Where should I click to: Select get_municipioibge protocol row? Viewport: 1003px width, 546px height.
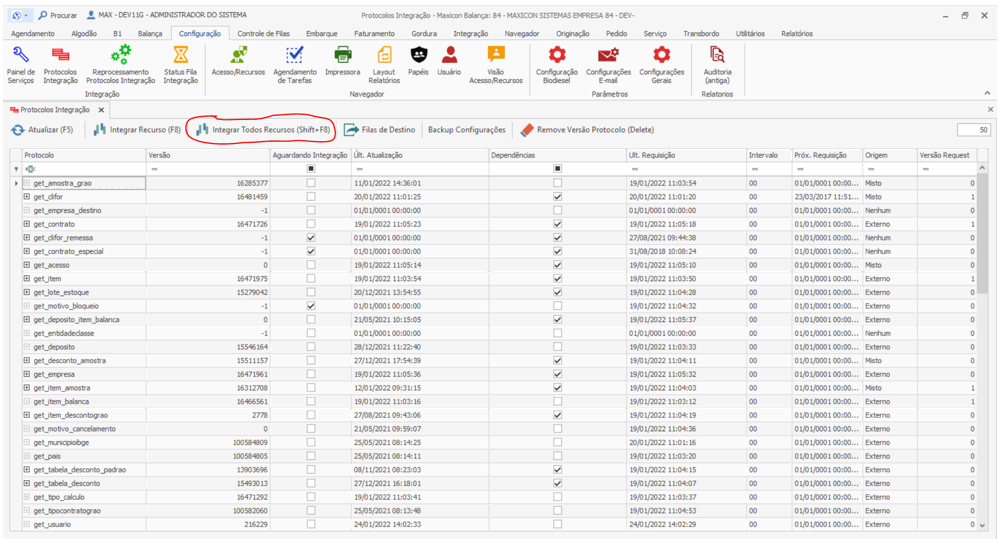coord(500,442)
